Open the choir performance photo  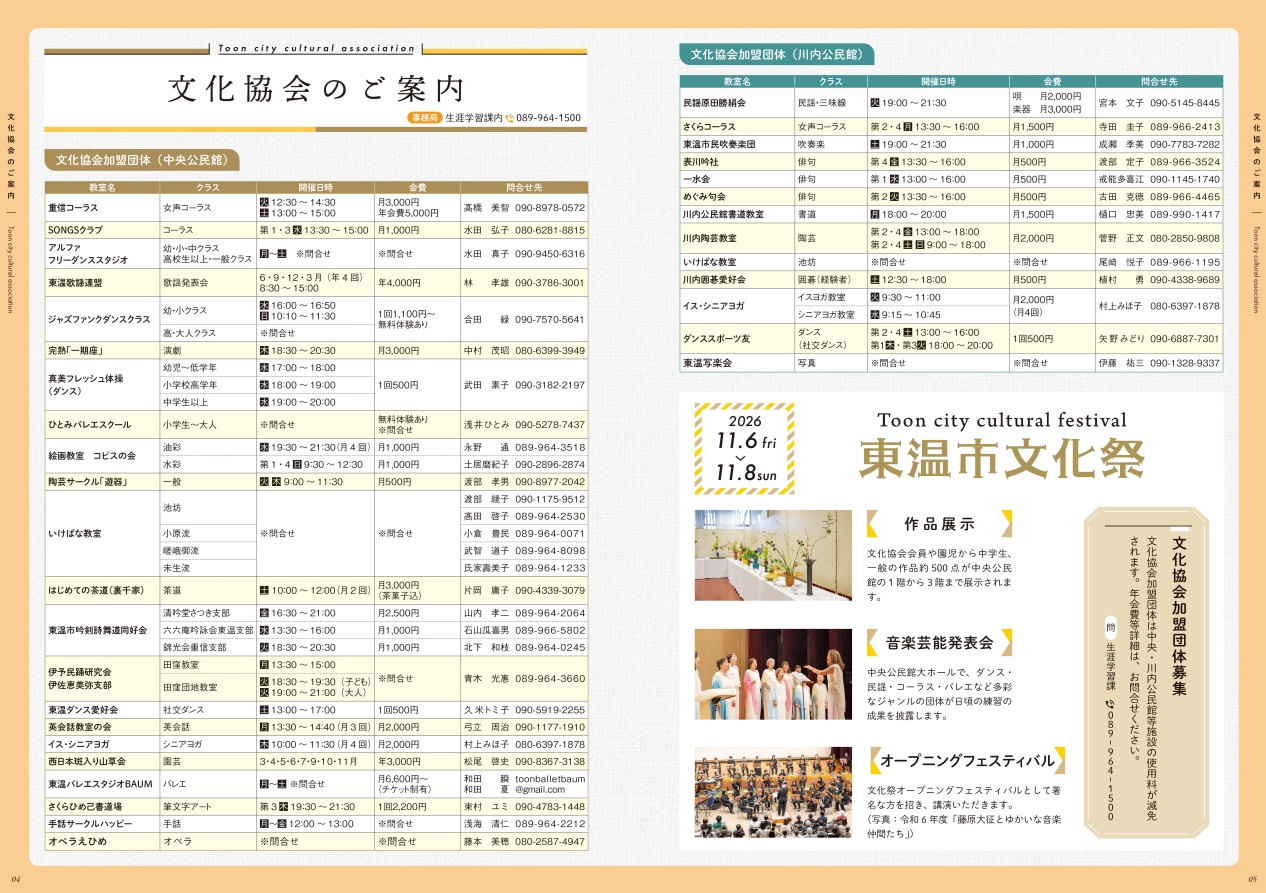coord(773,674)
